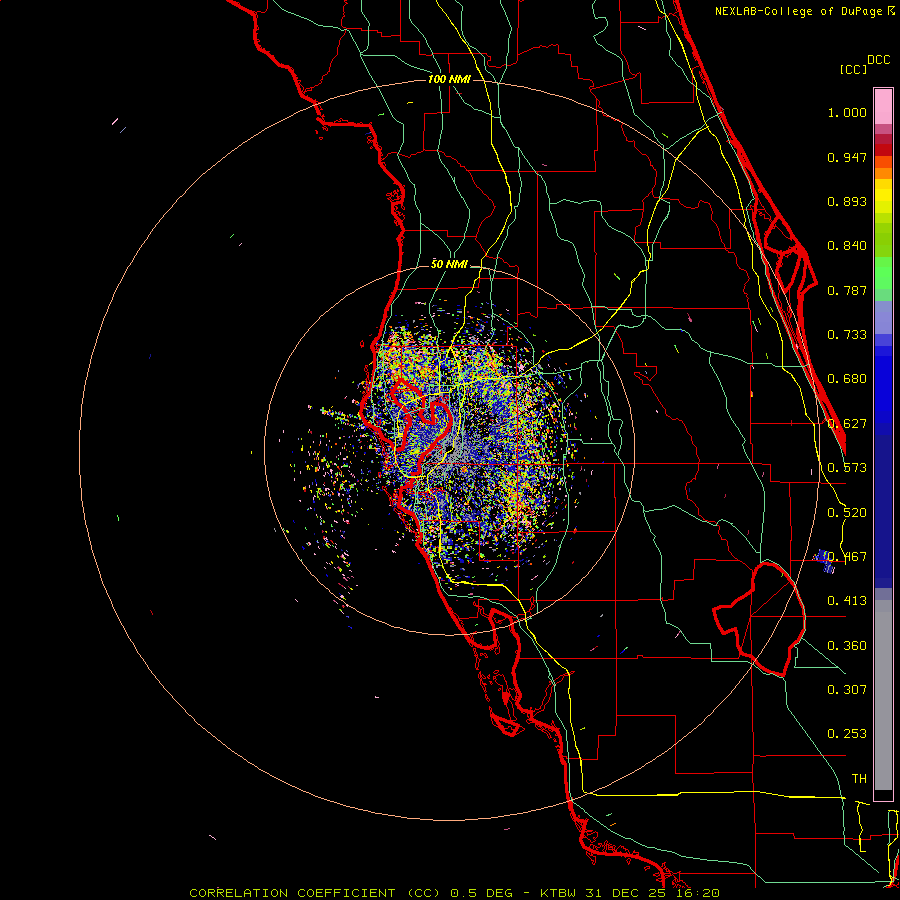Click the 100 NMI range ring label
The height and width of the screenshot is (900, 900).
pyautogui.click(x=449, y=79)
